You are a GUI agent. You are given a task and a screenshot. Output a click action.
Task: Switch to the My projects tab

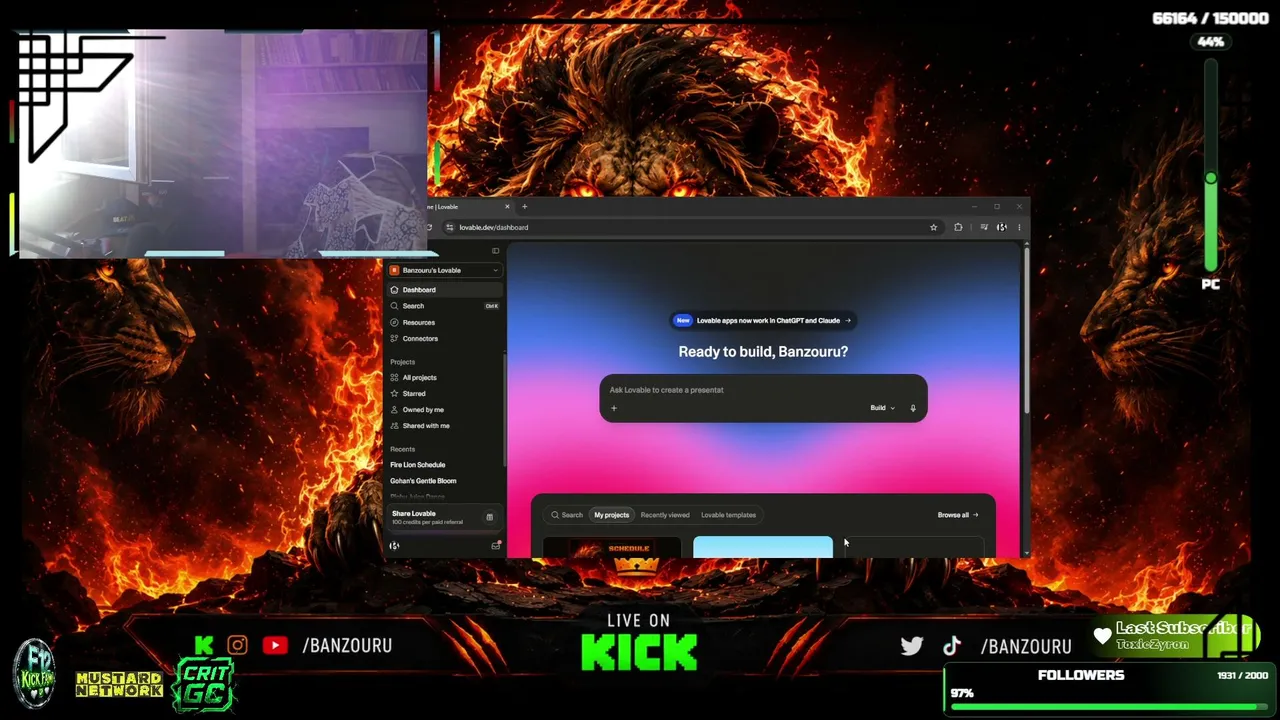[611, 515]
